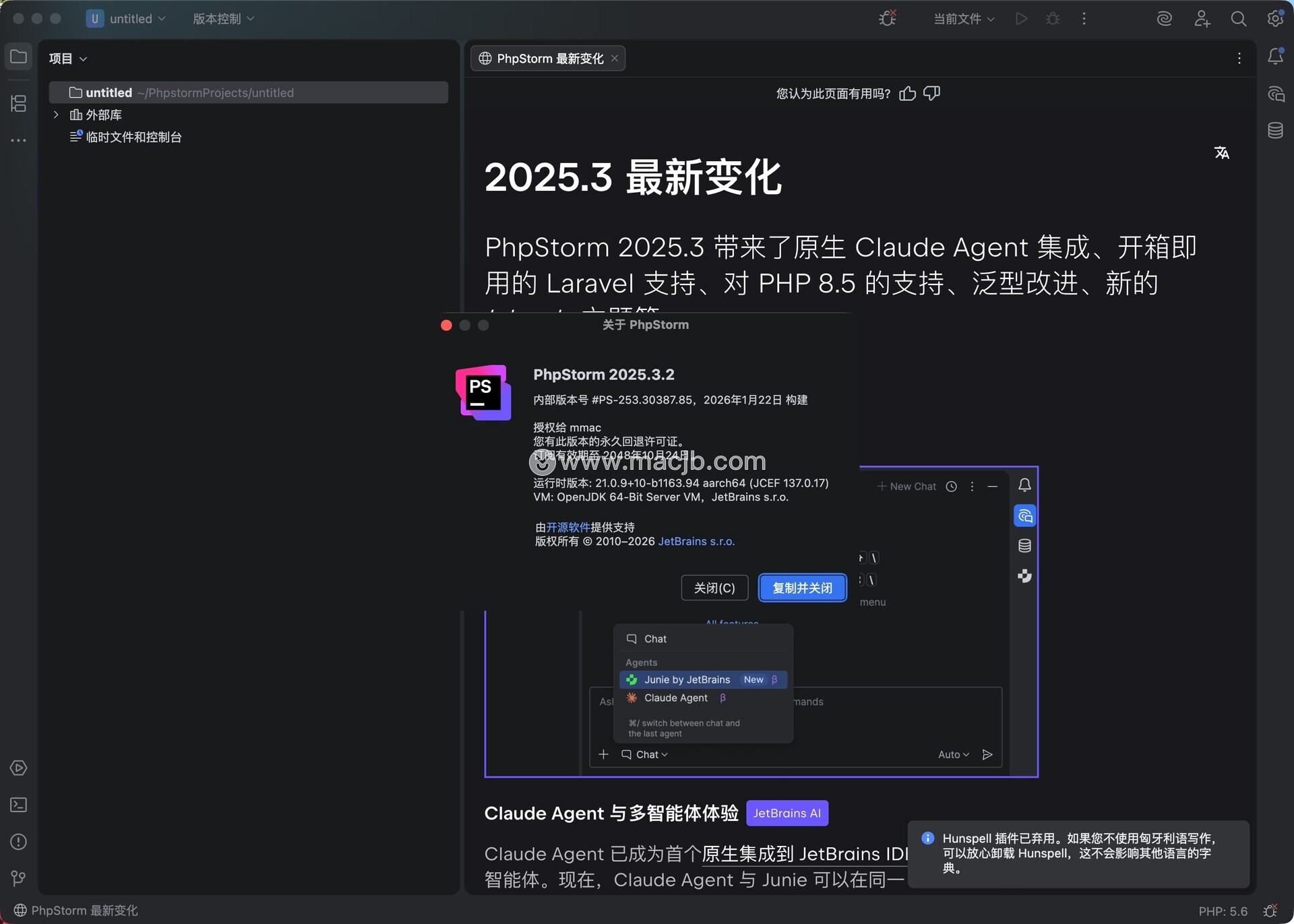Open the 版本控制 dropdown menu
This screenshot has width=1294, height=924.
point(223,19)
